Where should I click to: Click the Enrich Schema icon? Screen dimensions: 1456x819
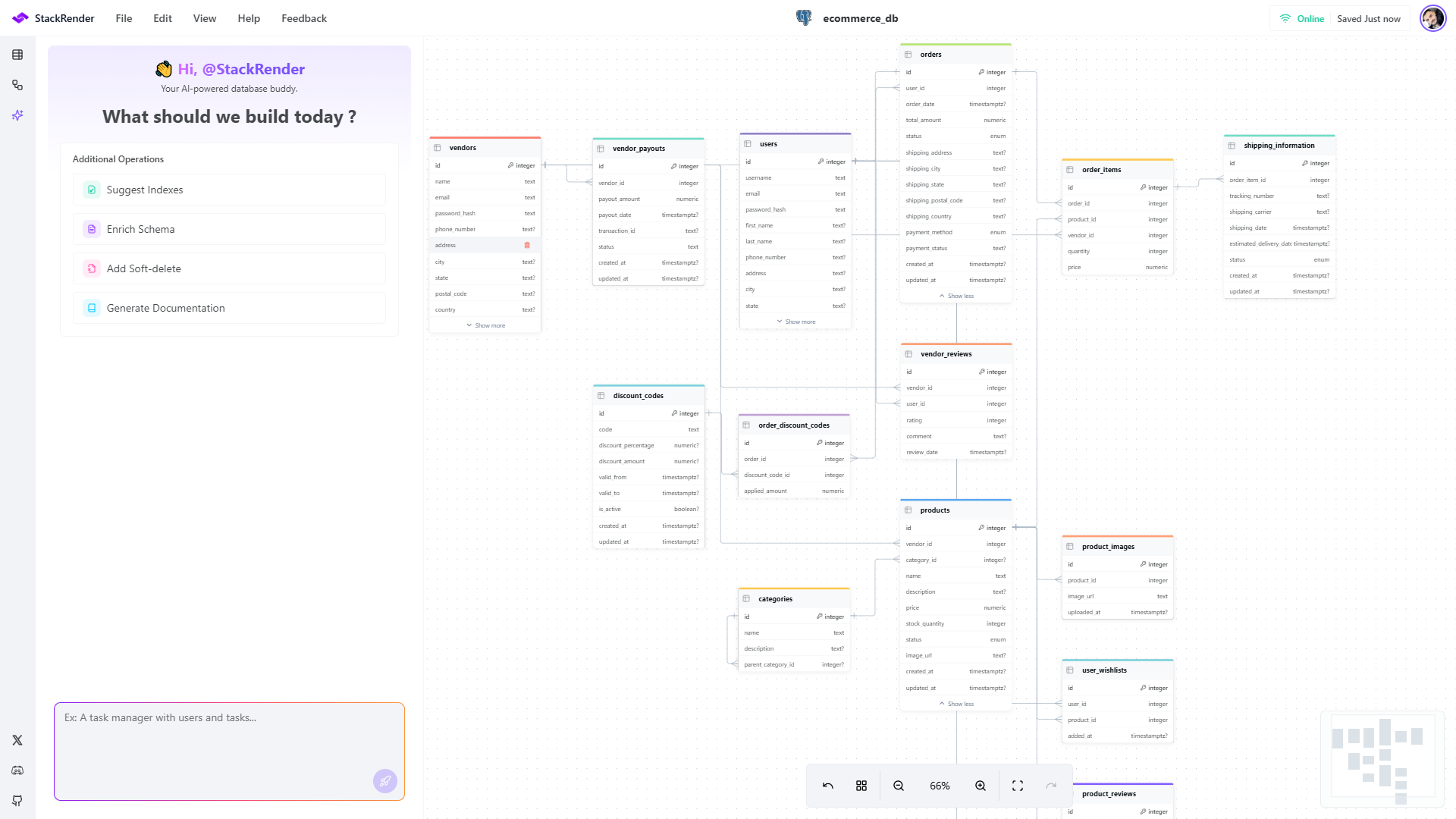92,229
